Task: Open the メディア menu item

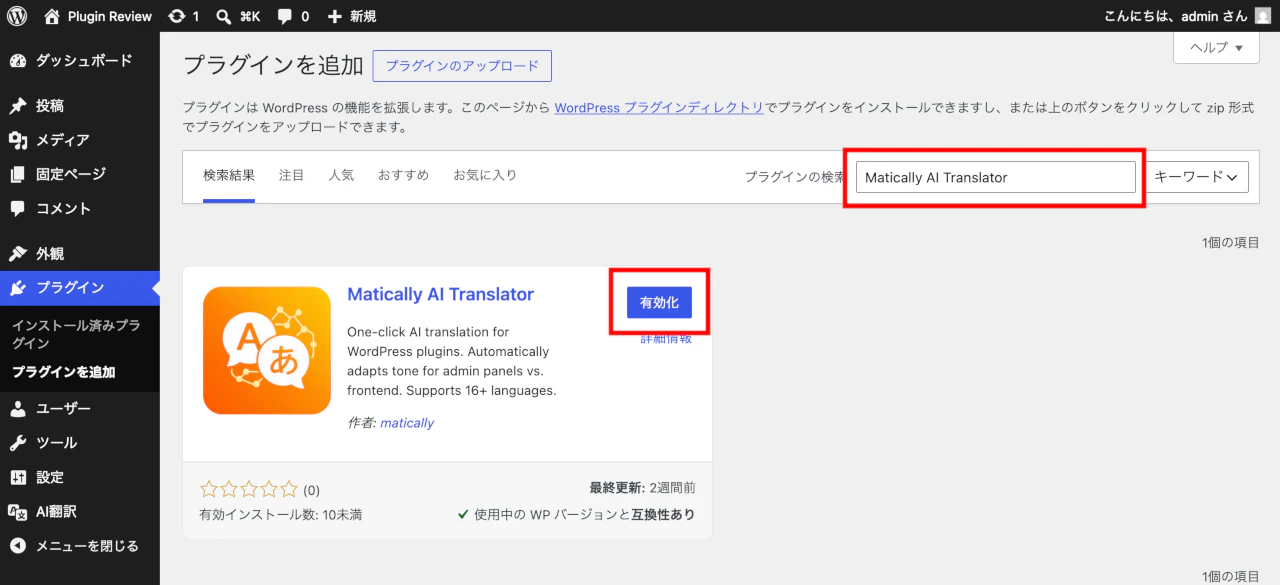Action: (x=80, y=140)
